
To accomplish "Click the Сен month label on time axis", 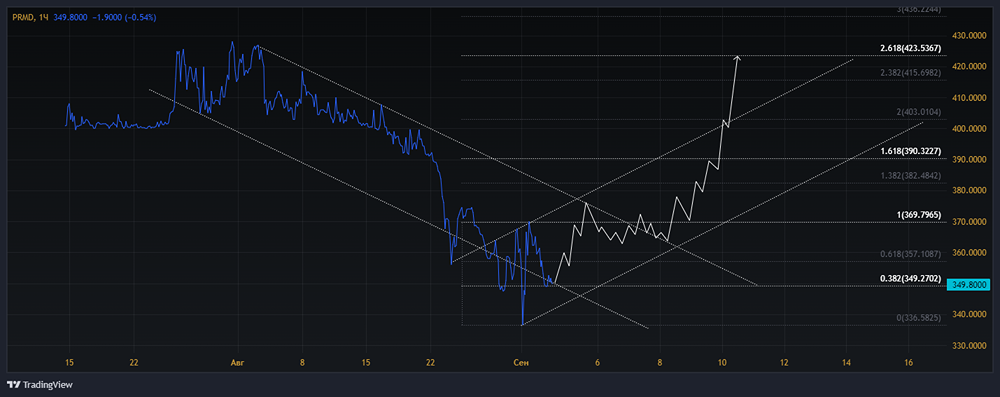I will pyautogui.click(x=521, y=363).
